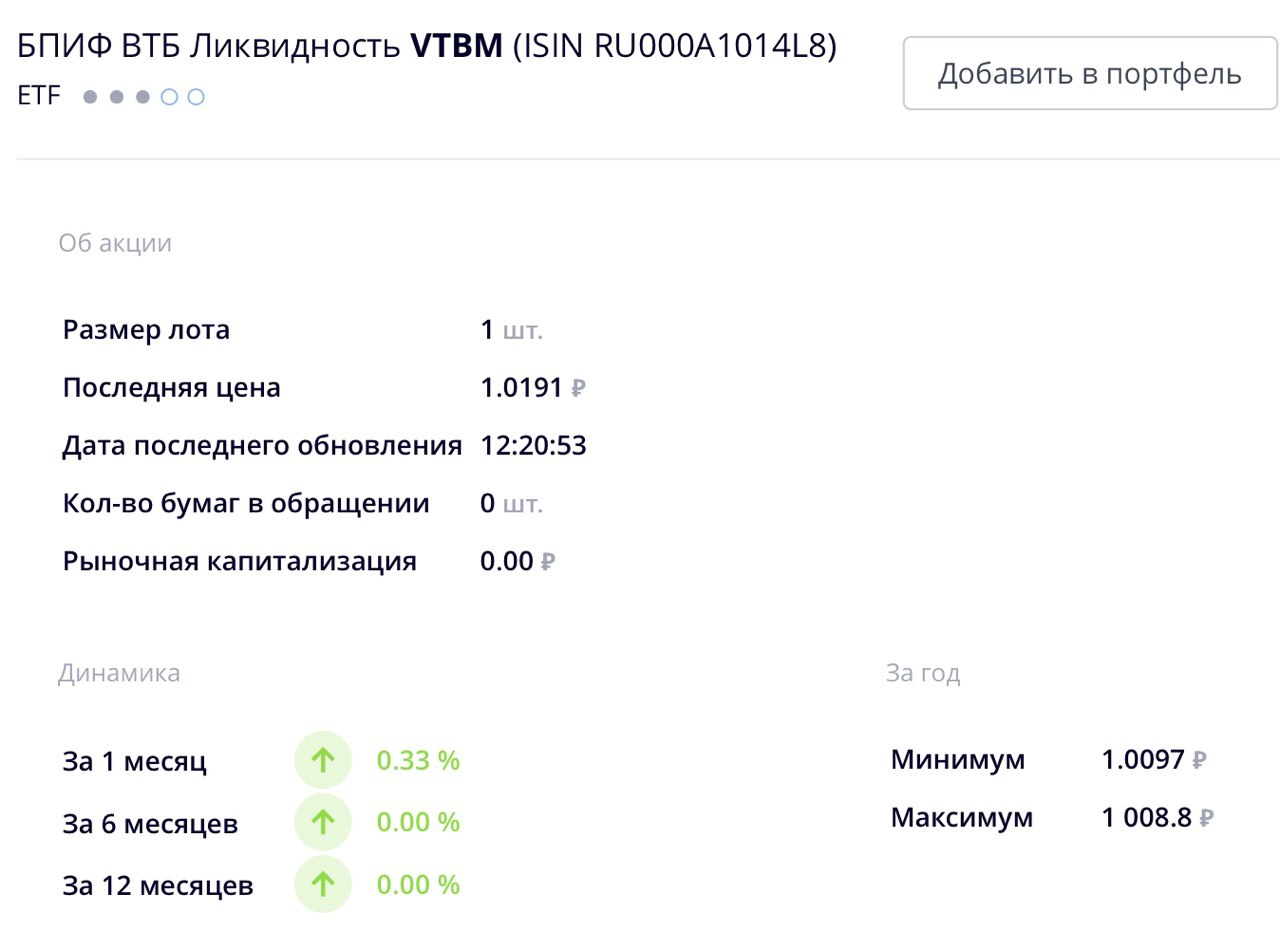
Task: Click the Последняя цена label
Action: coord(172,388)
